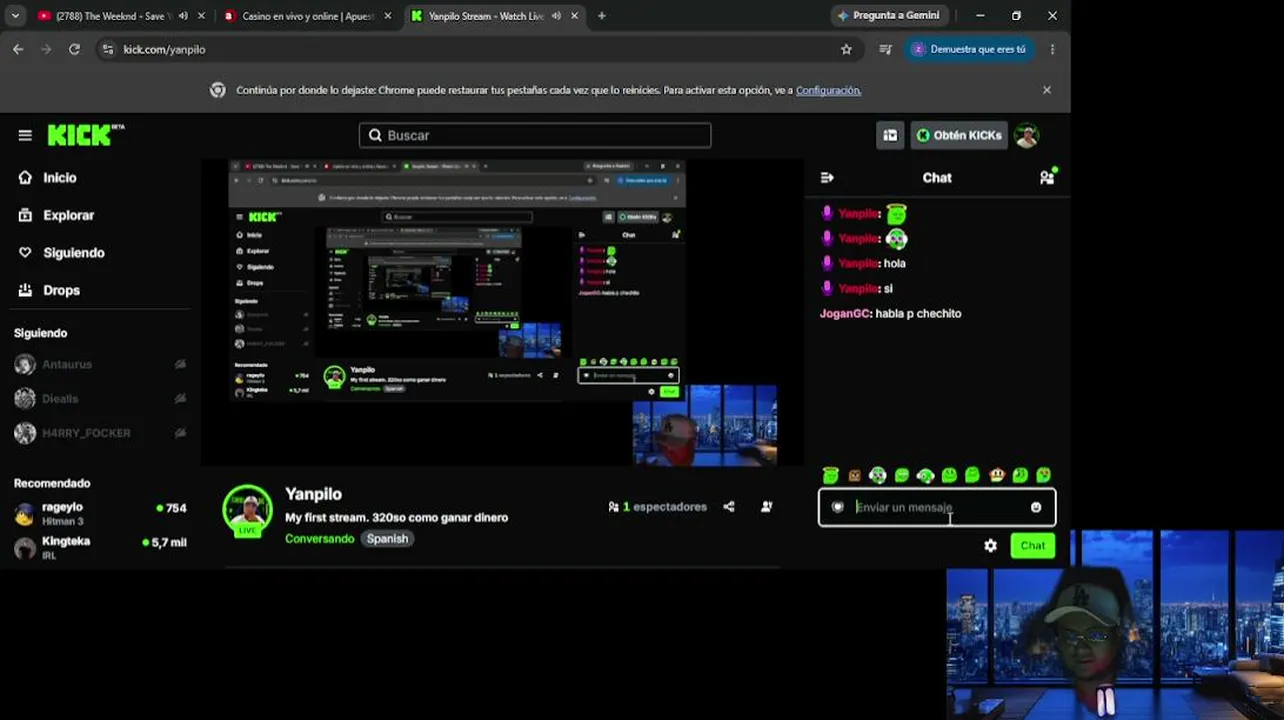Viewport: 1284px width, 720px height.
Task: Open chat settings gear
Action: (990, 546)
